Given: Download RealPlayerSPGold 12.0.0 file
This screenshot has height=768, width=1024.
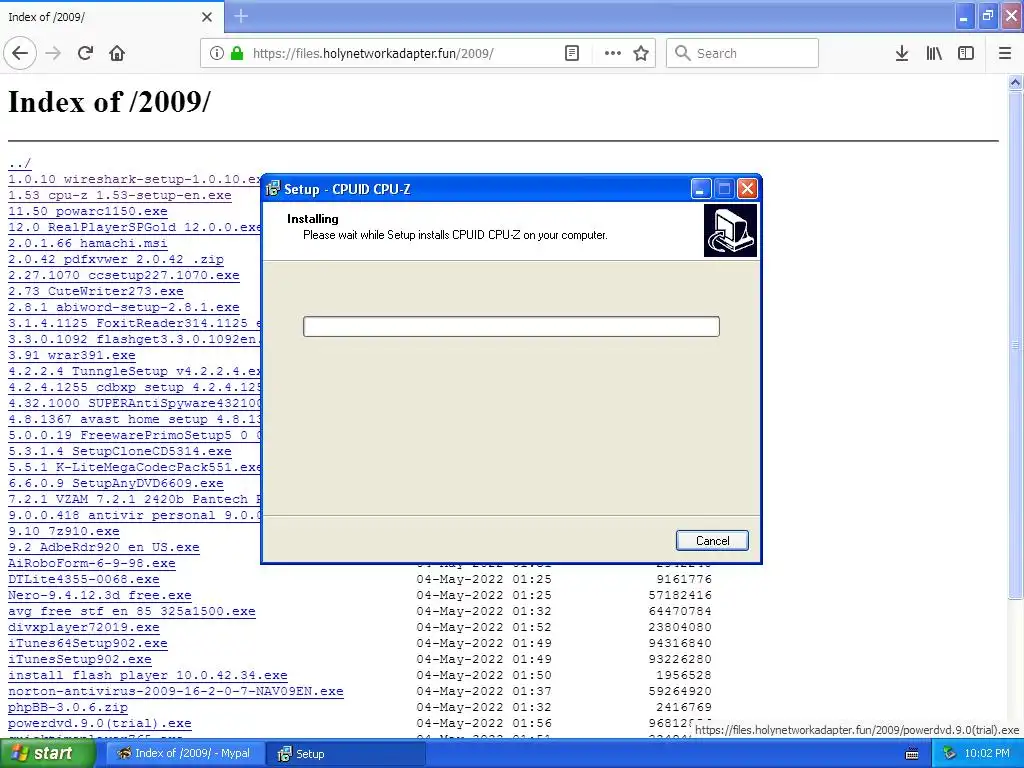Looking at the screenshot, I should (135, 227).
